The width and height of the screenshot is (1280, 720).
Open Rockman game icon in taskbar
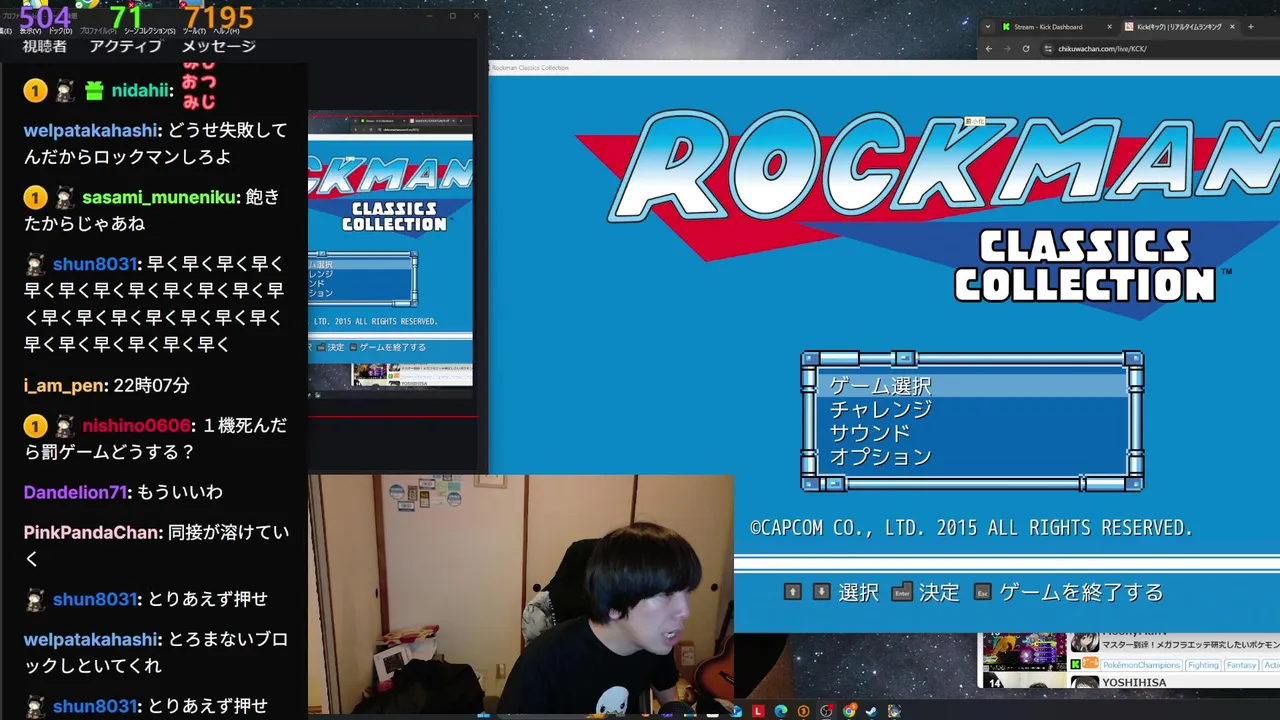pos(894,711)
